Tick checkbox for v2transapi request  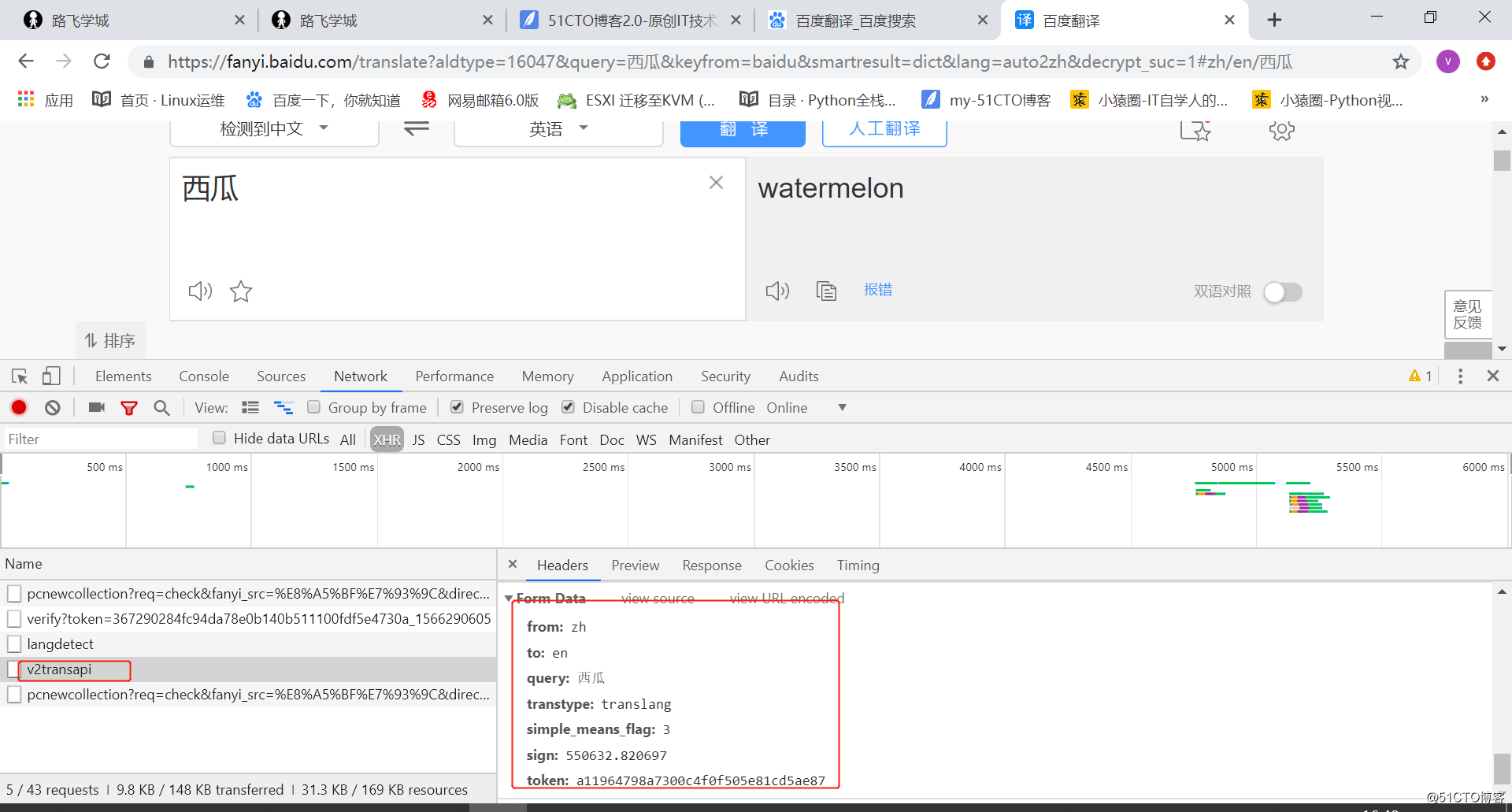click(x=14, y=669)
